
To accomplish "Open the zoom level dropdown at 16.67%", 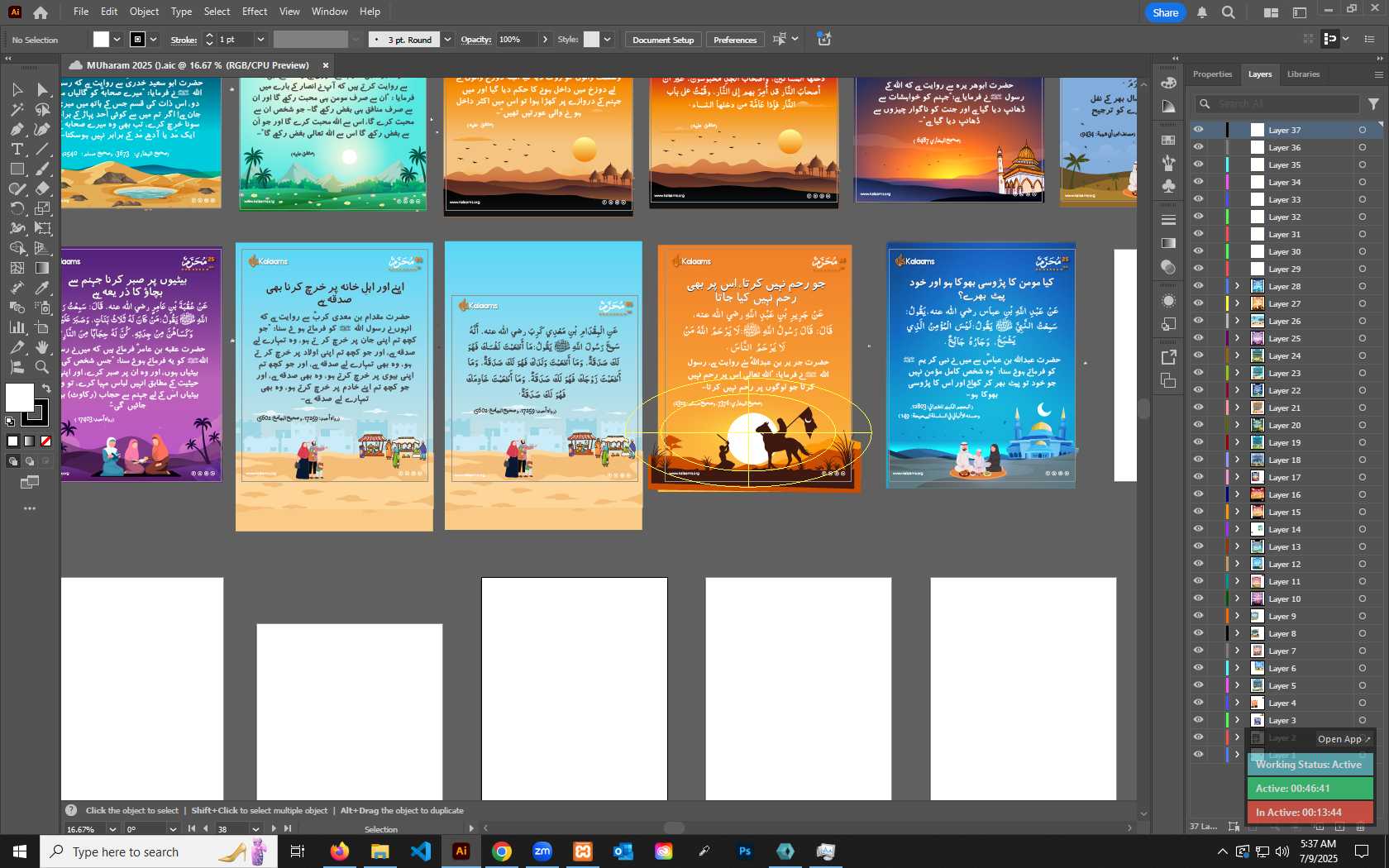I will pyautogui.click(x=112, y=829).
